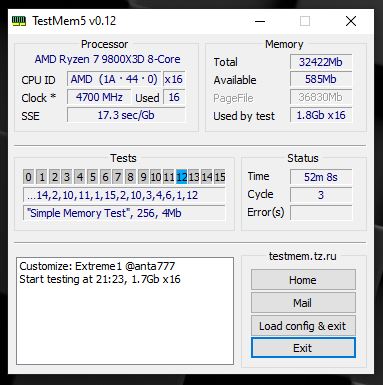This screenshot has width=383, height=385.
Task: Click the AMD Ryzen 7 9800X3D 8-Core text
Action: click(107, 59)
